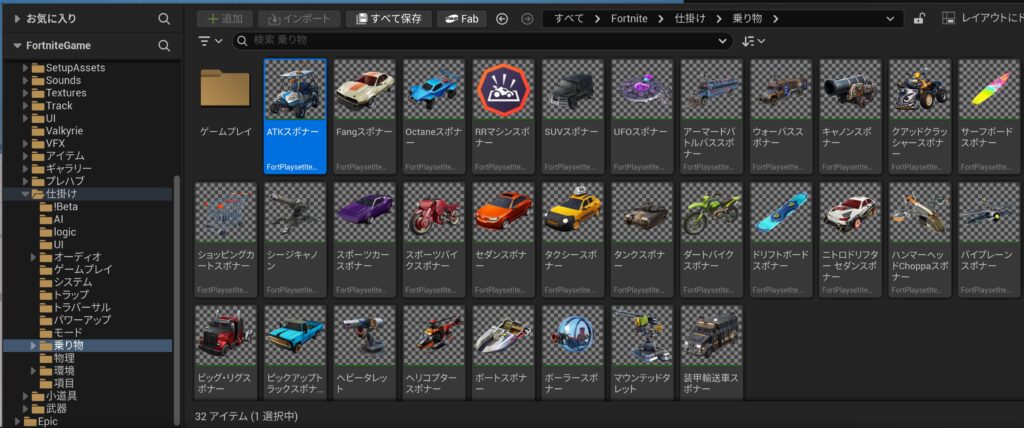The image size is (1024, 428).
Task: Select the サーフボードスポナー asset
Action: pyautogui.click(x=989, y=116)
